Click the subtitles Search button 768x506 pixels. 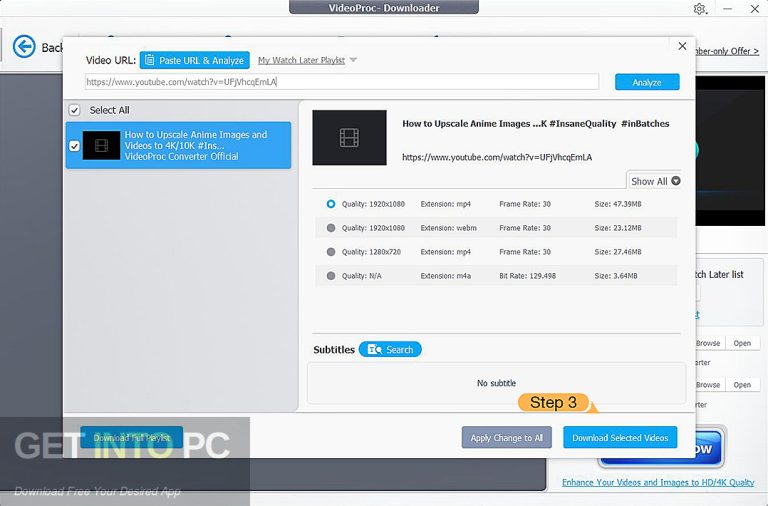click(390, 349)
